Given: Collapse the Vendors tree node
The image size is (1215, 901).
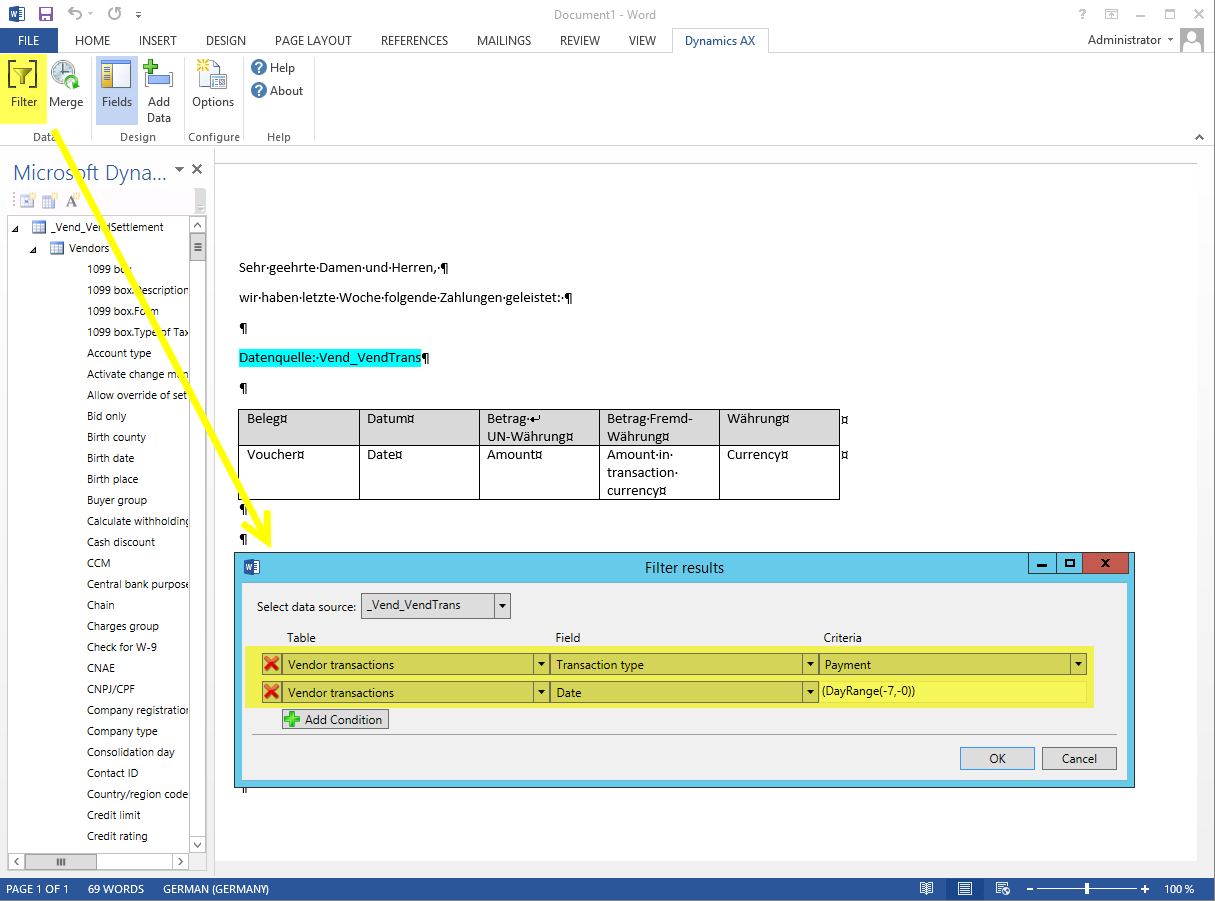Looking at the screenshot, I should 34,249.
